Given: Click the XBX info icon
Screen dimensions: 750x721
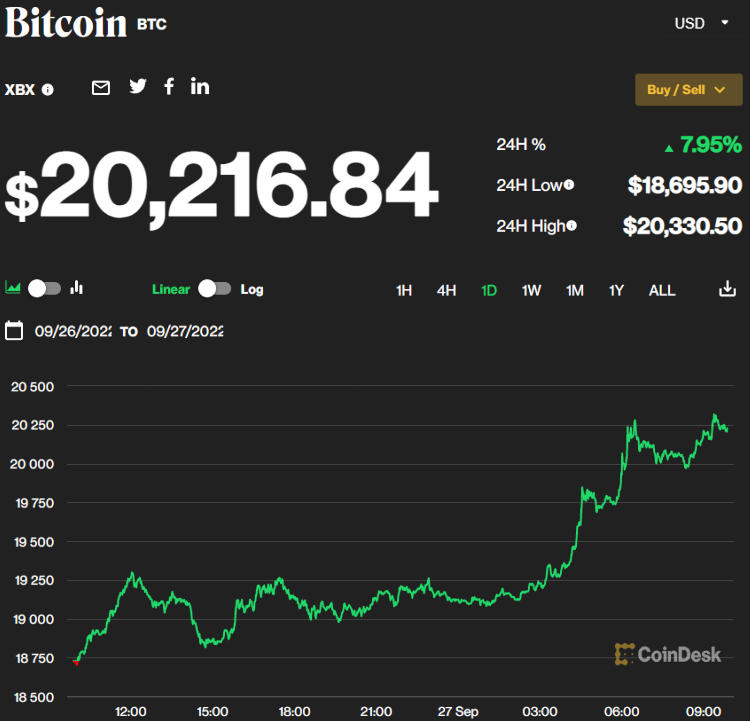Looking at the screenshot, I should [x=48, y=90].
